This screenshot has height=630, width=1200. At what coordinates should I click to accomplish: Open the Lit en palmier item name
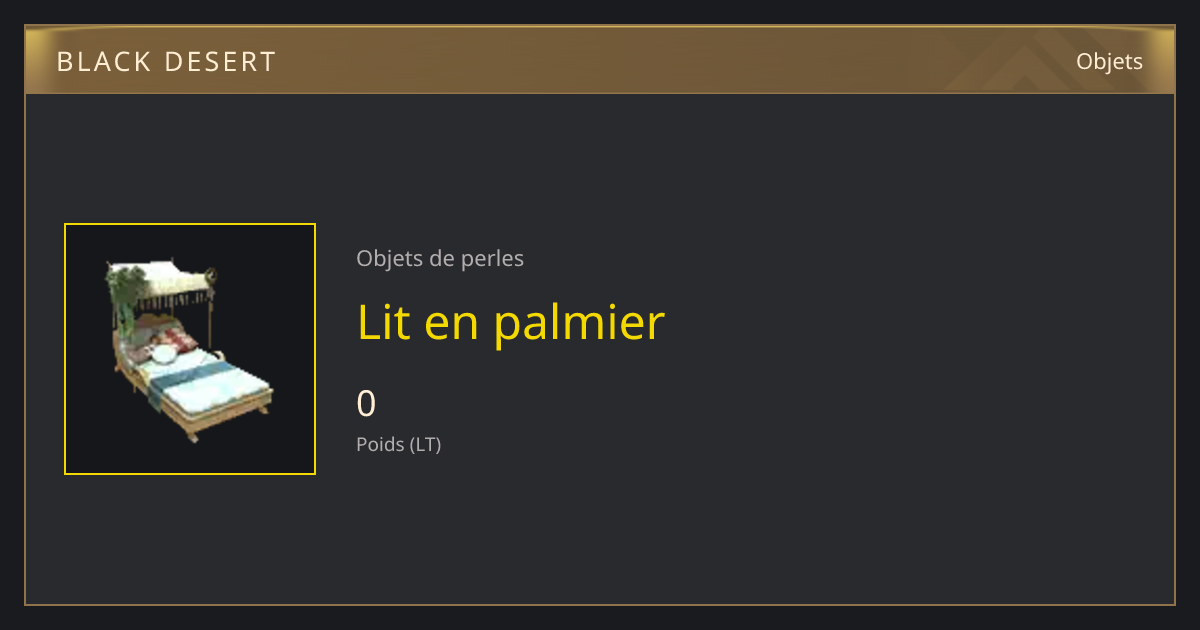click(x=511, y=322)
